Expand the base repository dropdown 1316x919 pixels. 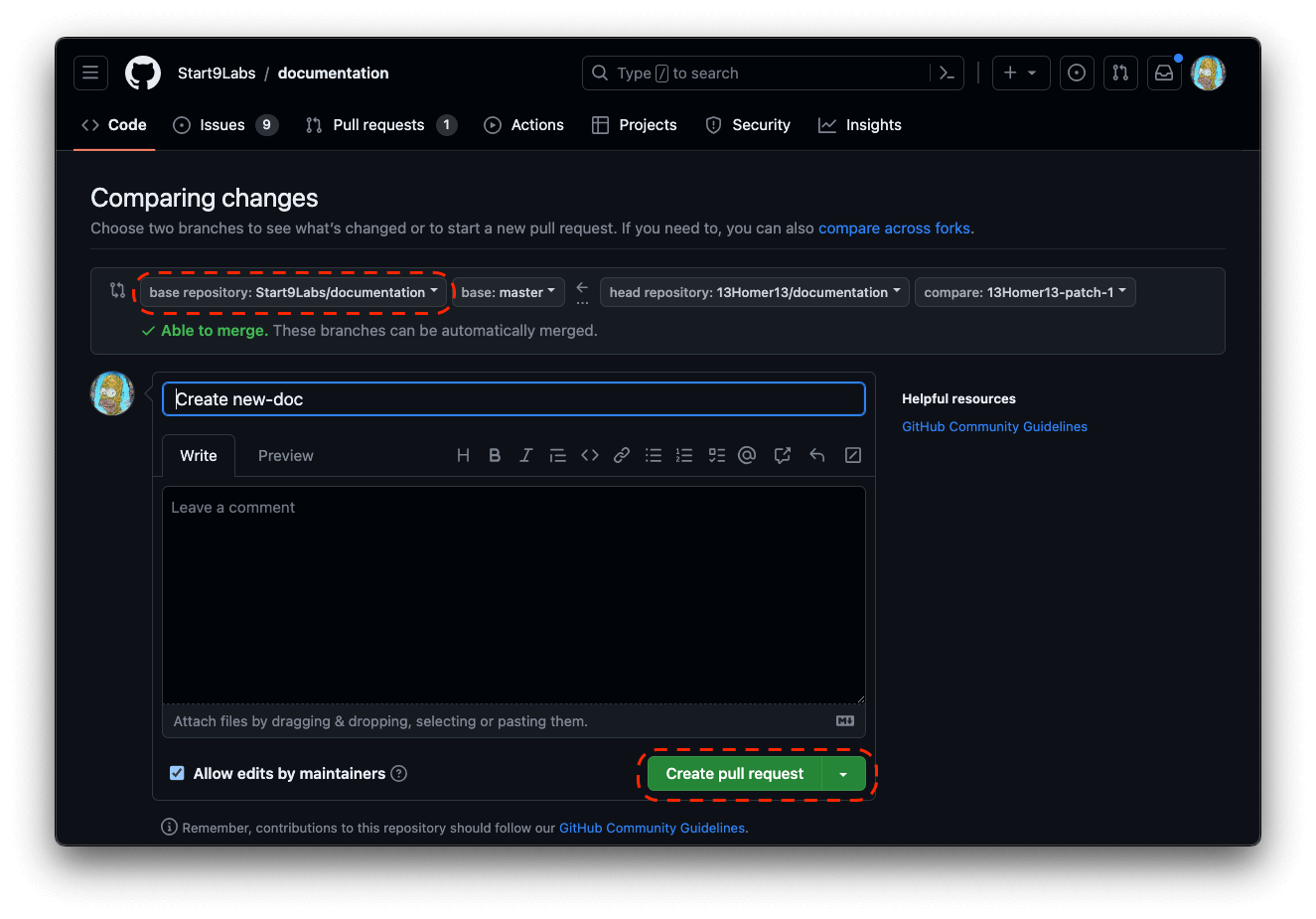pos(293,292)
